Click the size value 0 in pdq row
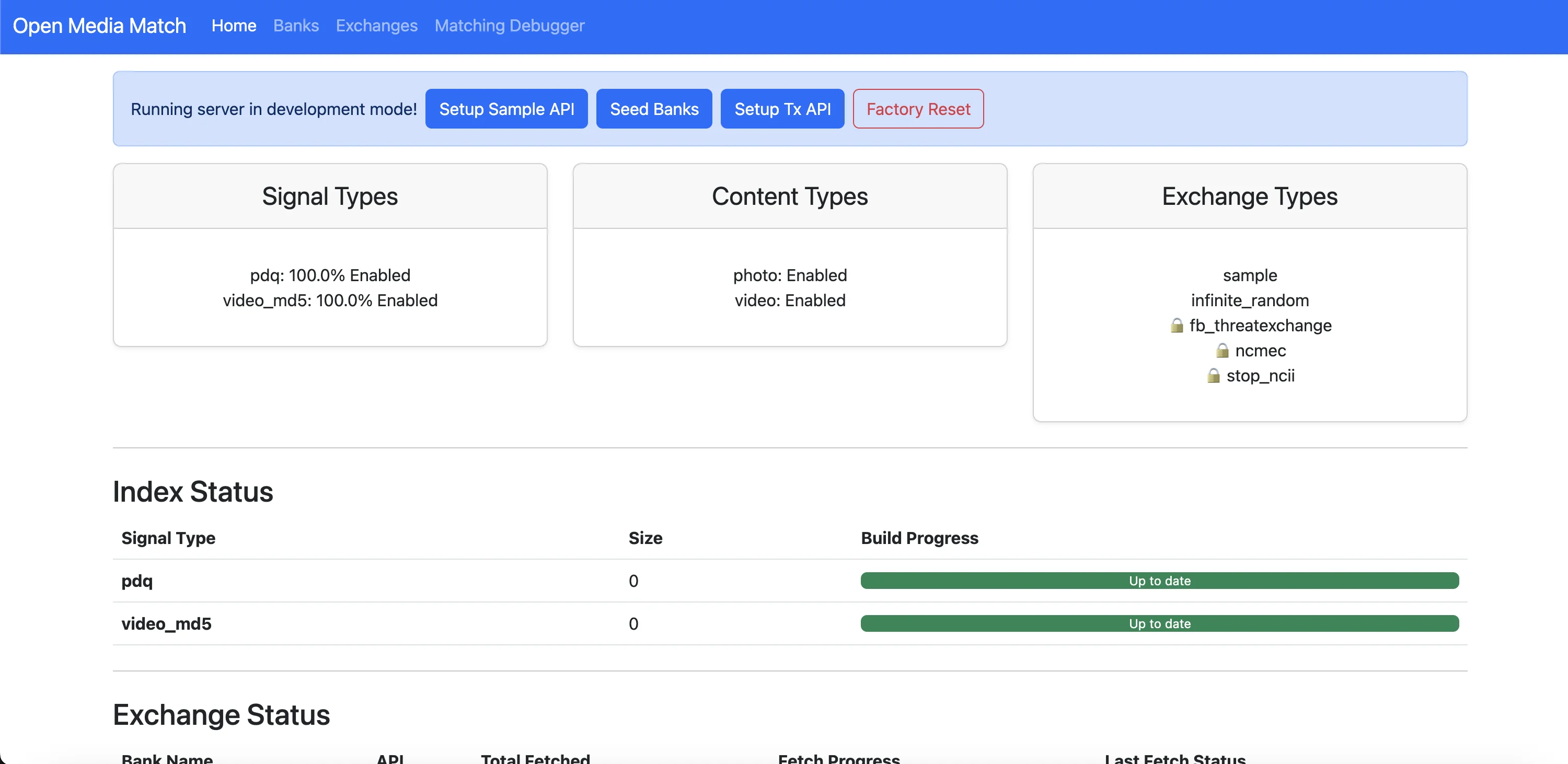The height and width of the screenshot is (764, 1568). (633, 581)
